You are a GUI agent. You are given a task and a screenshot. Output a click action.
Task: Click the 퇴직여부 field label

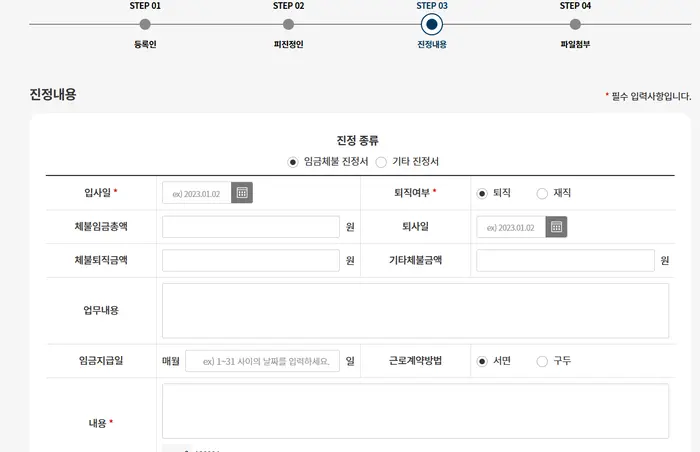click(412, 193)
